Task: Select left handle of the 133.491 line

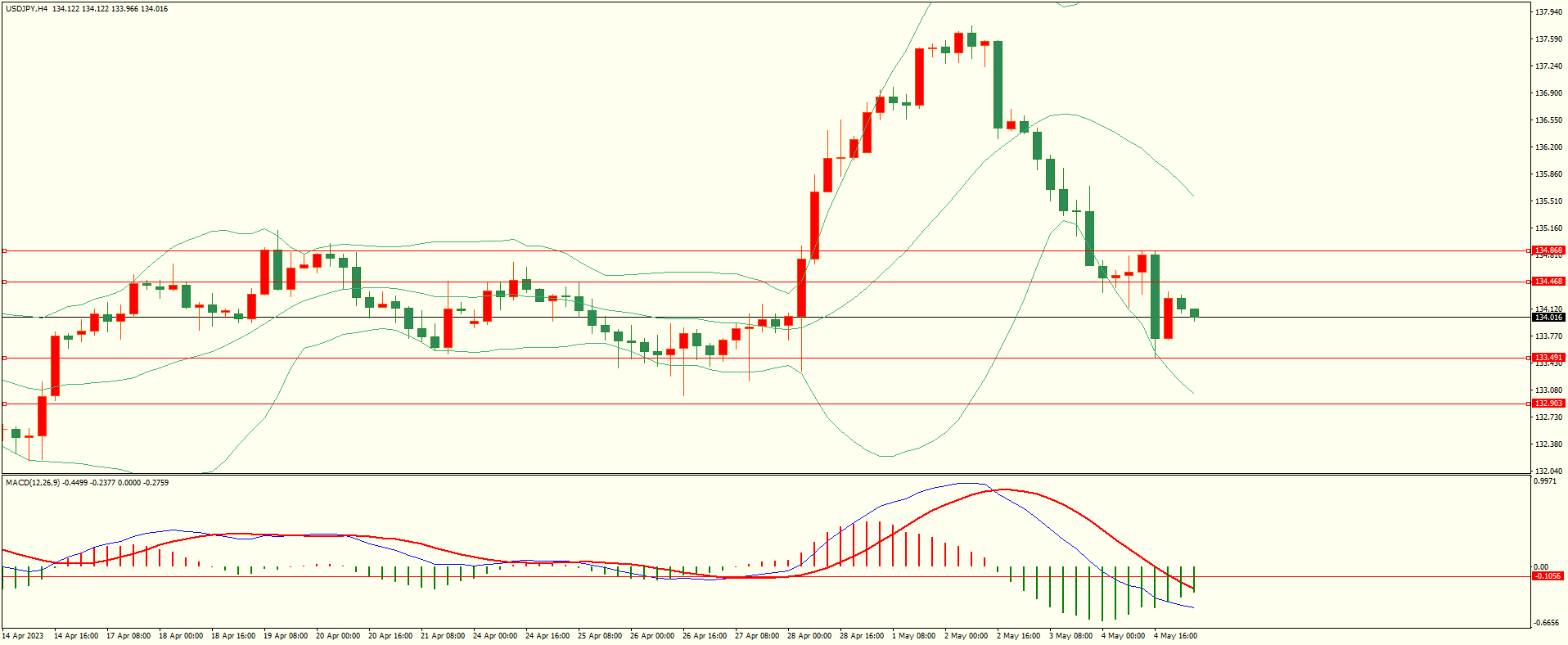Action: click(4, 358)
